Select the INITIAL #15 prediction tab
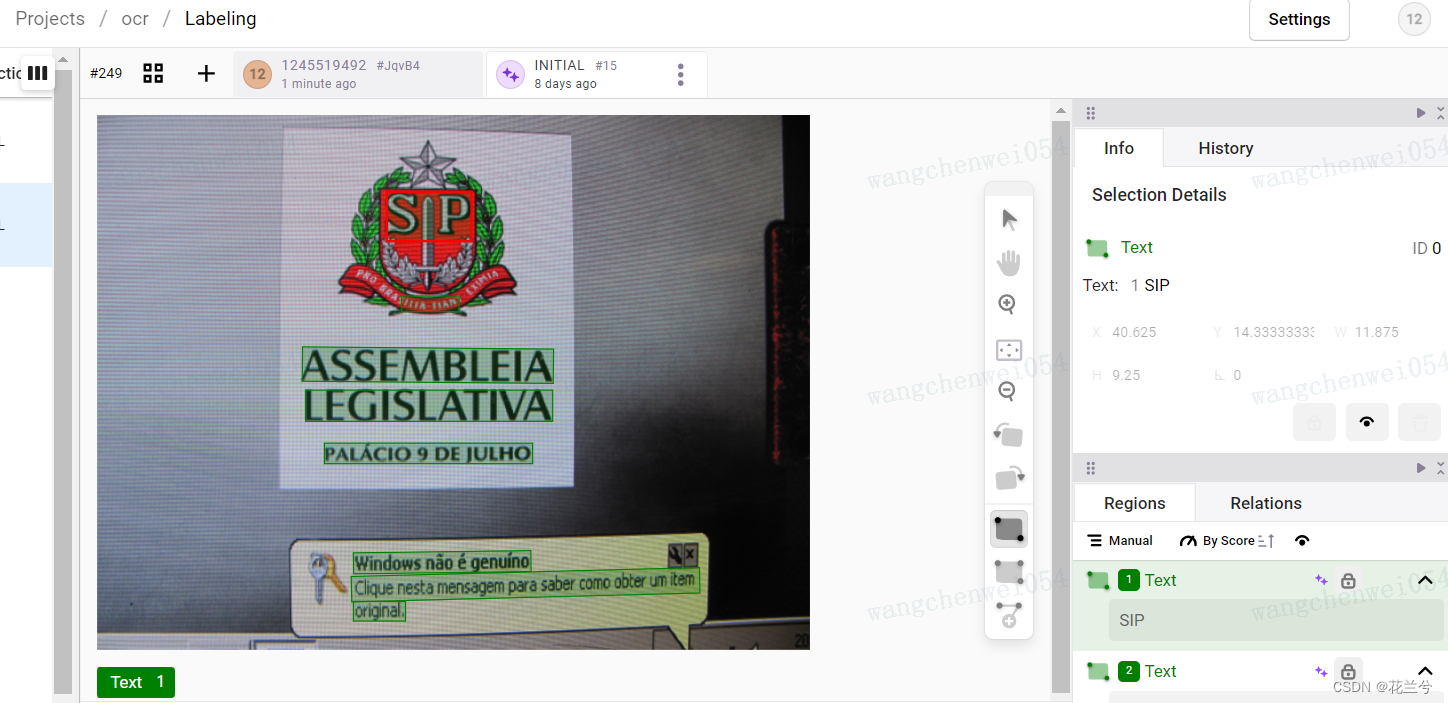The image size is (1448, 703). (597, 74)
